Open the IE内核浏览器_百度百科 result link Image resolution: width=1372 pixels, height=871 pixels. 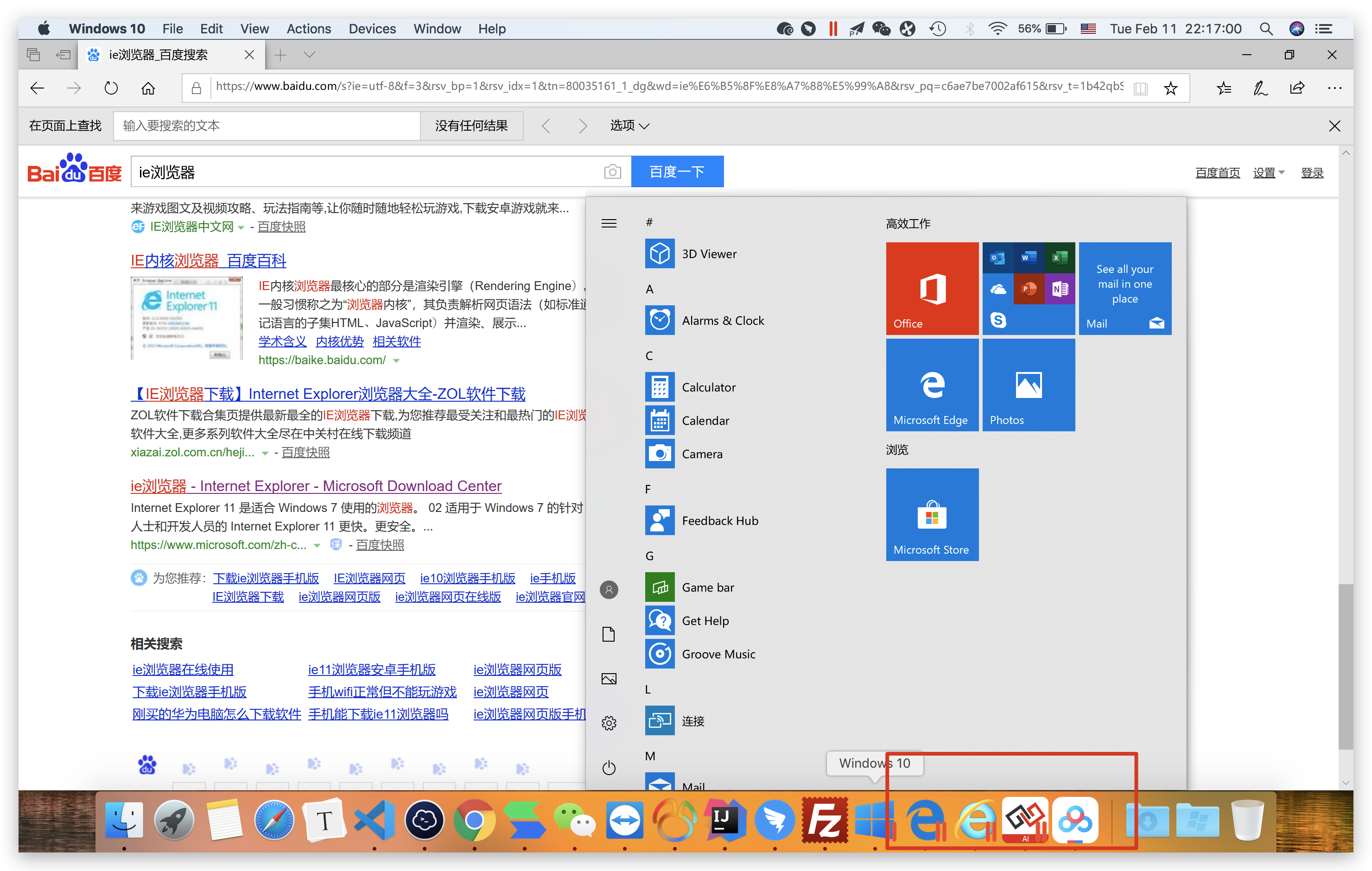point(208,261)
